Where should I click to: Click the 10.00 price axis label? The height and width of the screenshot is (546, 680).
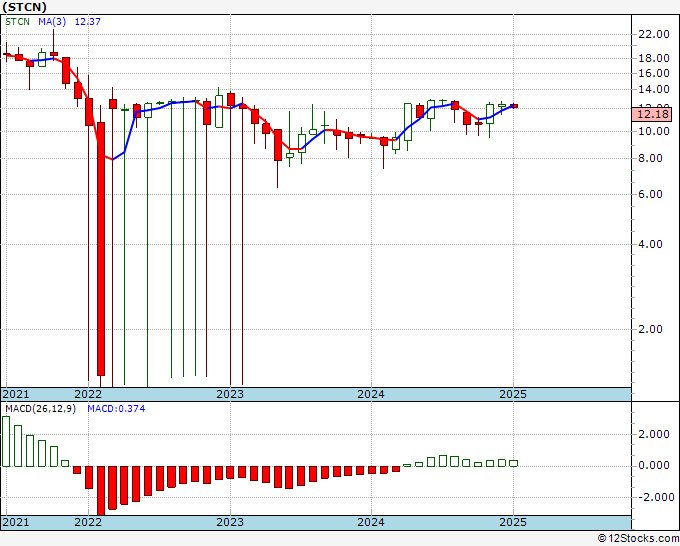[654, 131]
